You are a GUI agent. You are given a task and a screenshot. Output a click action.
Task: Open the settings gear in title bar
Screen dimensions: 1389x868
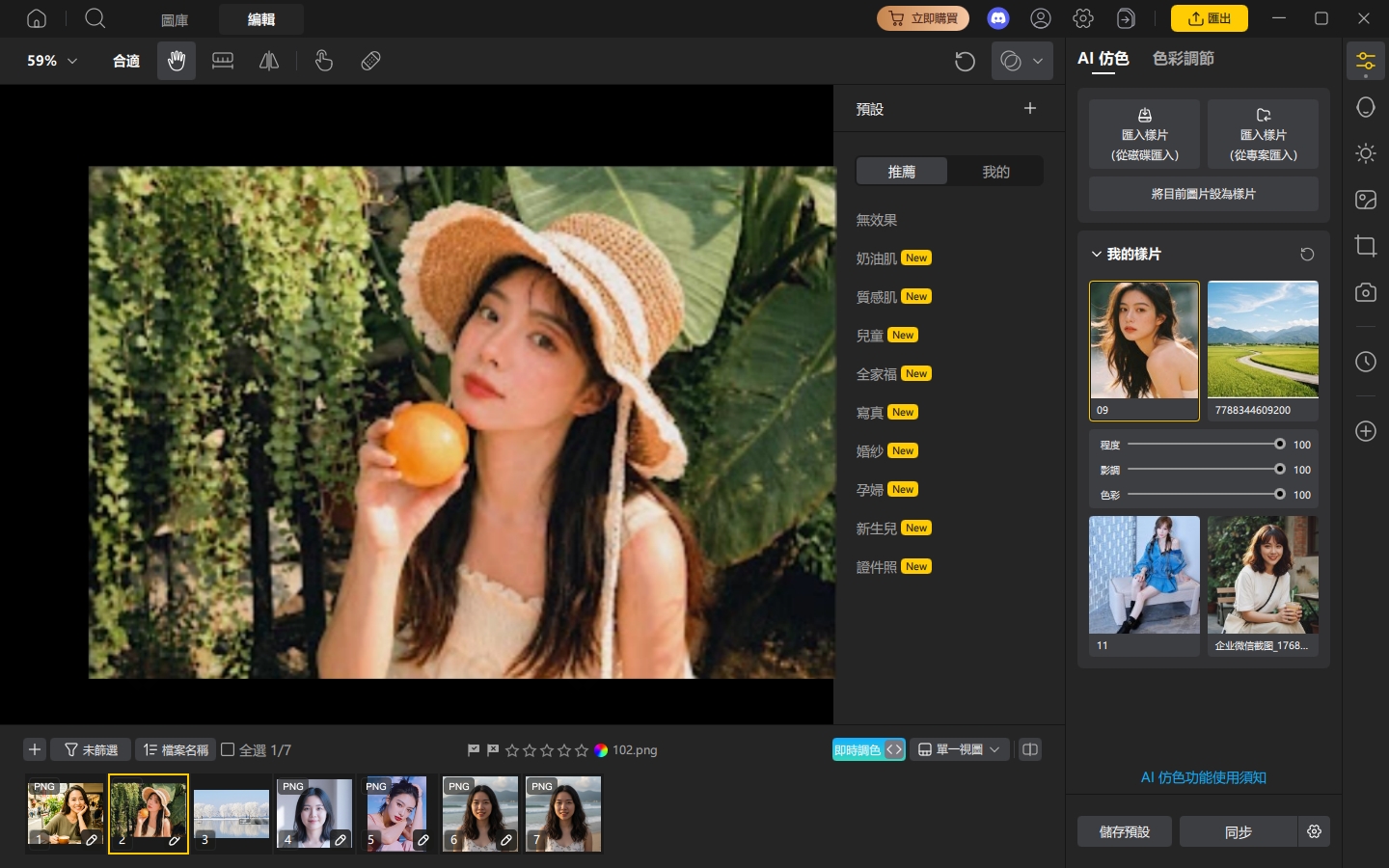coord(1083,18)
